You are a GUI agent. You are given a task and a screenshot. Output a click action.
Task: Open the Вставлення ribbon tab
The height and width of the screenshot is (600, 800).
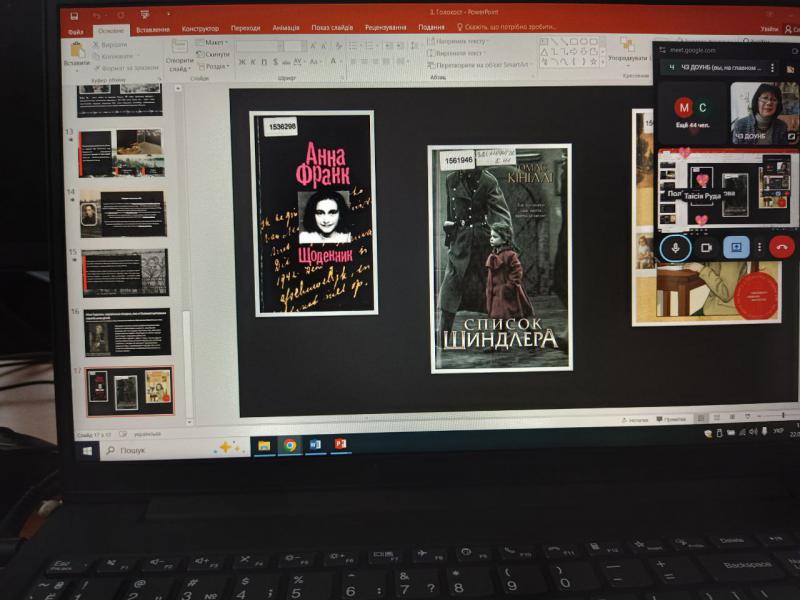[x=152, y=30]
